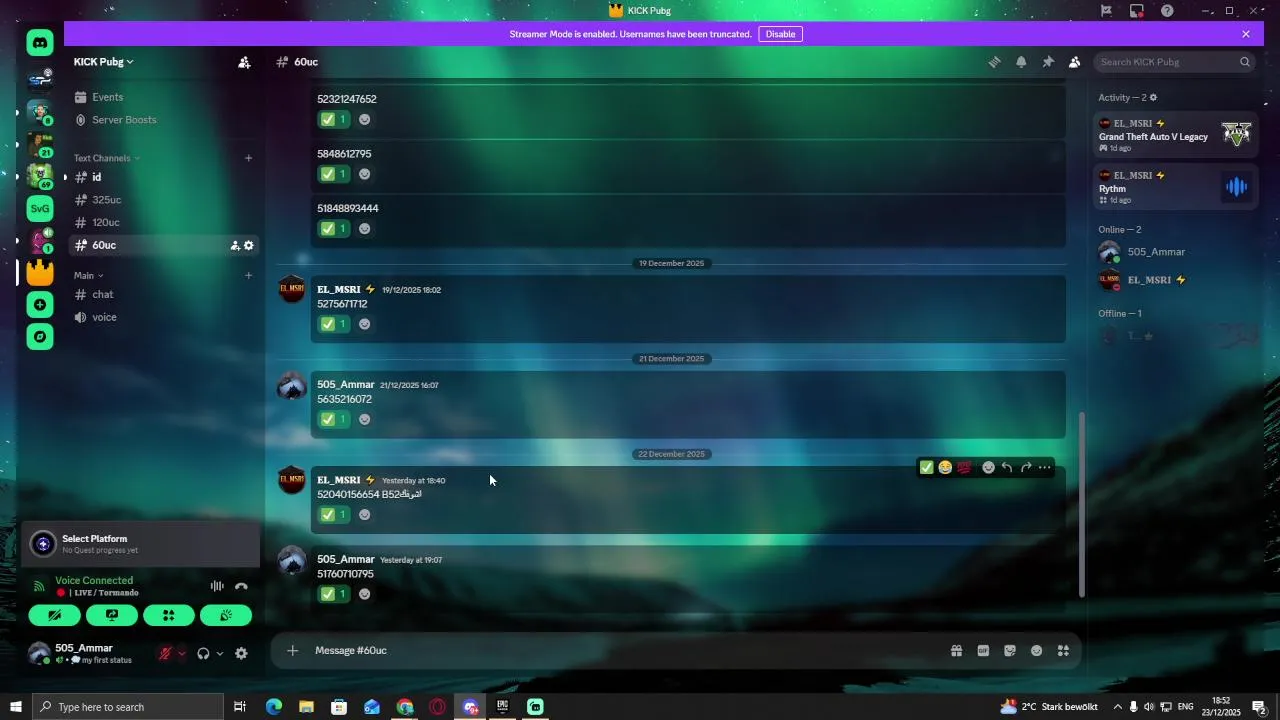Open microphone input options arrow

click(181, 654)
